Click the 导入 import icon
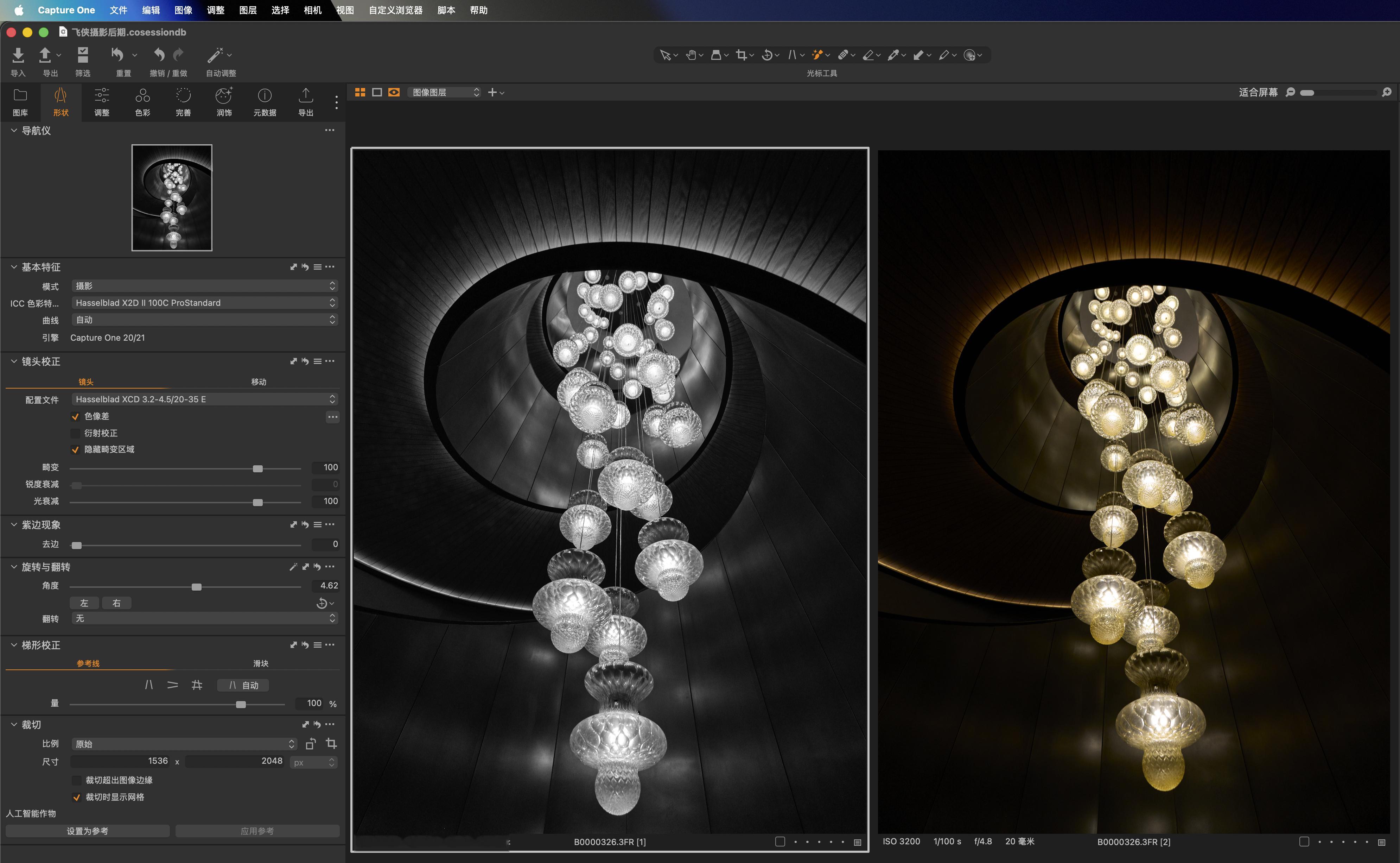 coord(18,55)
